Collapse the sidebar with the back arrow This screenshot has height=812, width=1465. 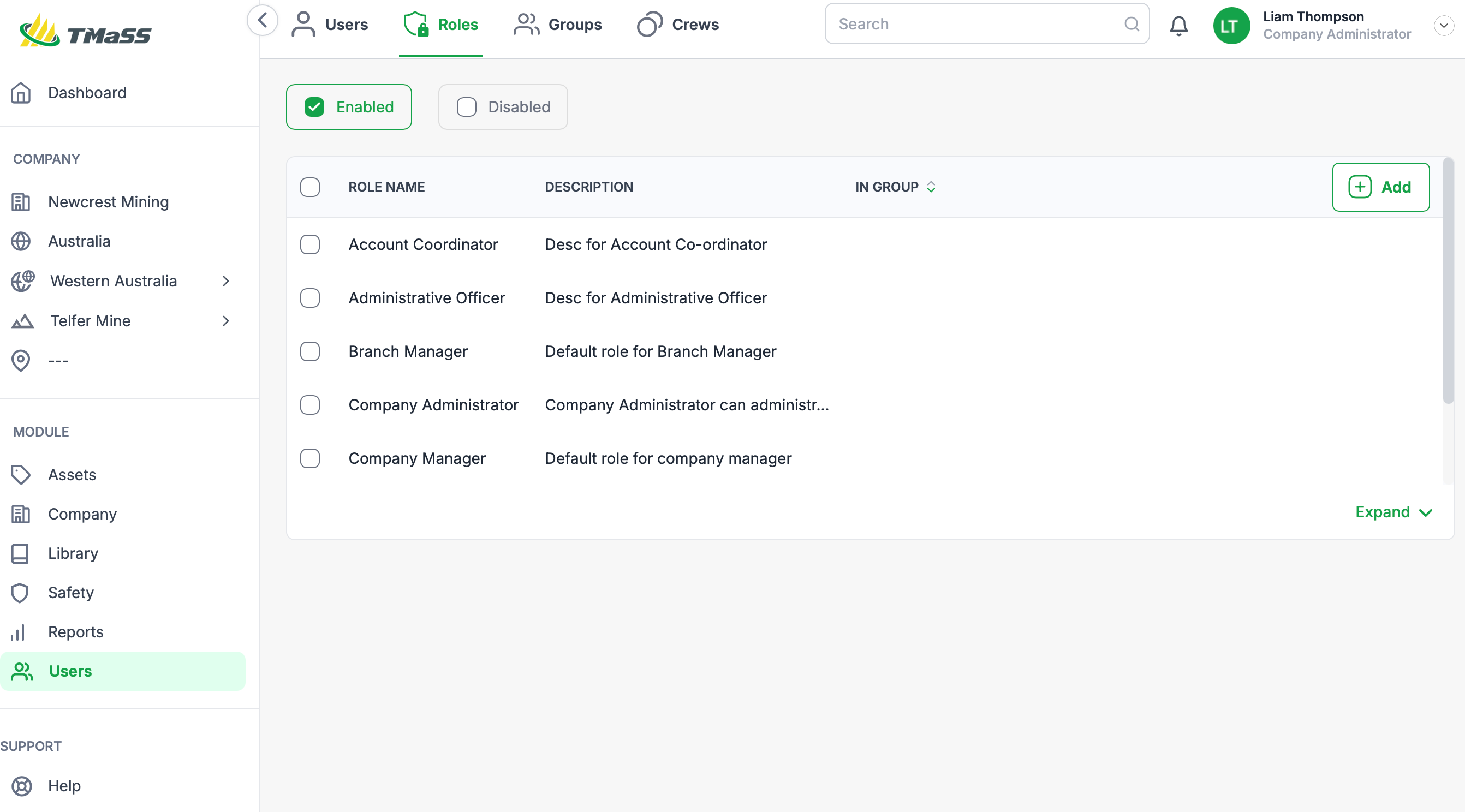click(262, 21)
